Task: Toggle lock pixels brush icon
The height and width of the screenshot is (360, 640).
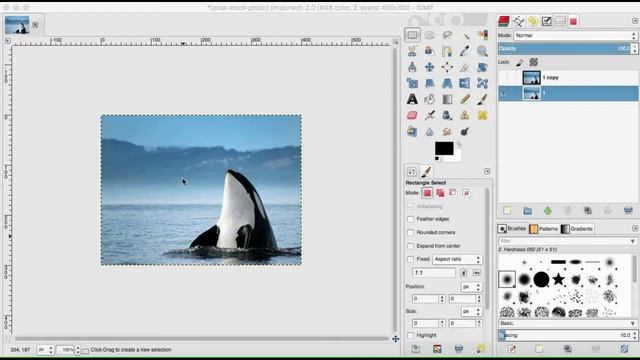Action: click(x=520, y=62)
